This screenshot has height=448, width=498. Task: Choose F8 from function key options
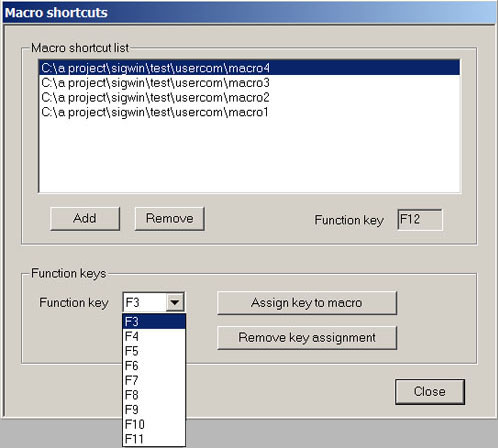point(154,395)
